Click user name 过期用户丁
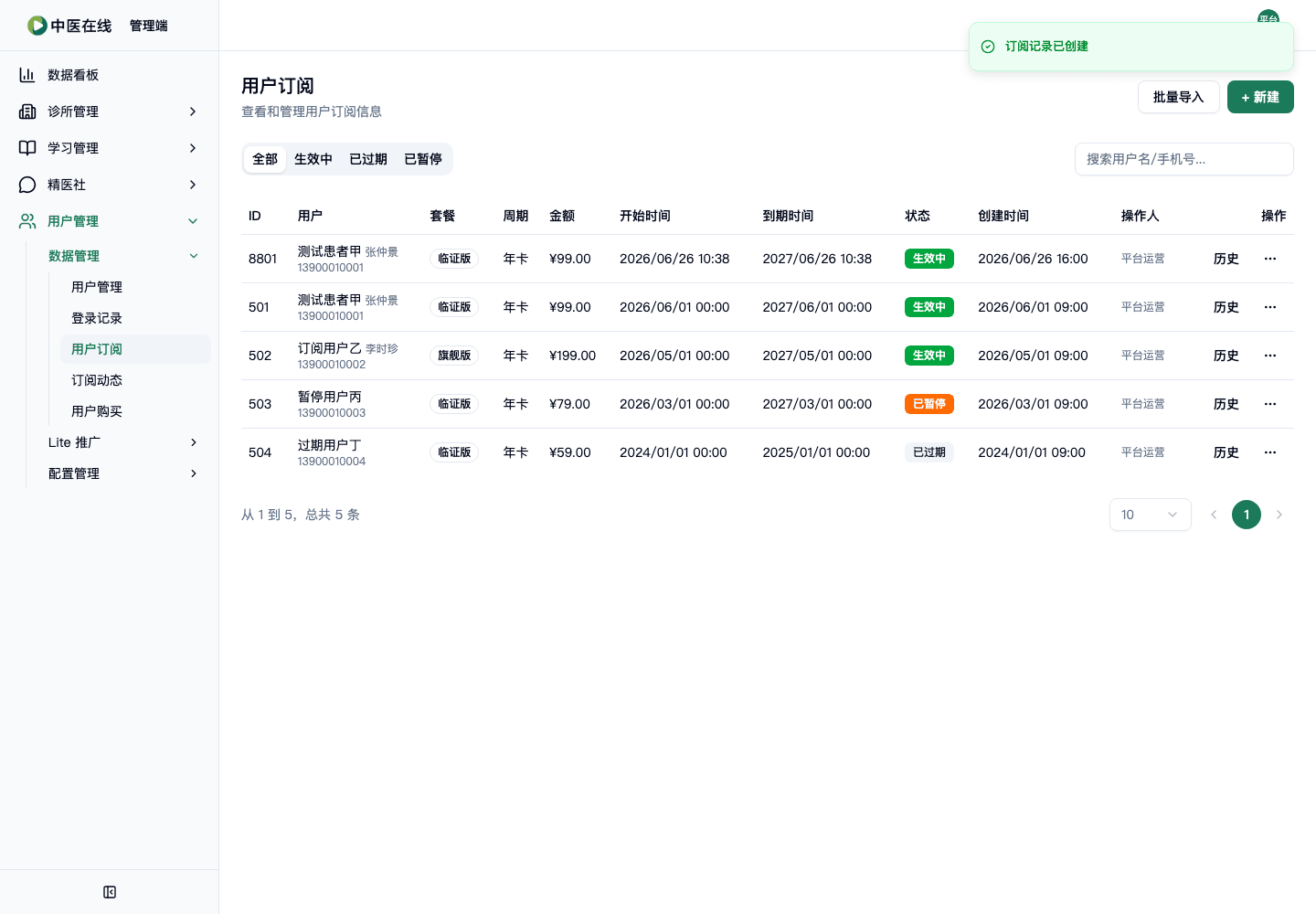This screenshot has width=1316, height=914. (330, 445)
